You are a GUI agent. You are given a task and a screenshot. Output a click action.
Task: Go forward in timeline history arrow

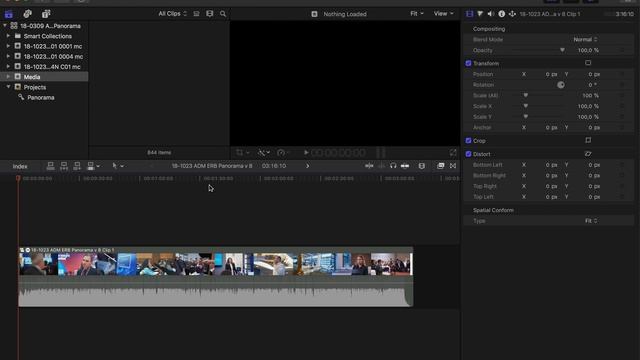[x=307, y=166]
